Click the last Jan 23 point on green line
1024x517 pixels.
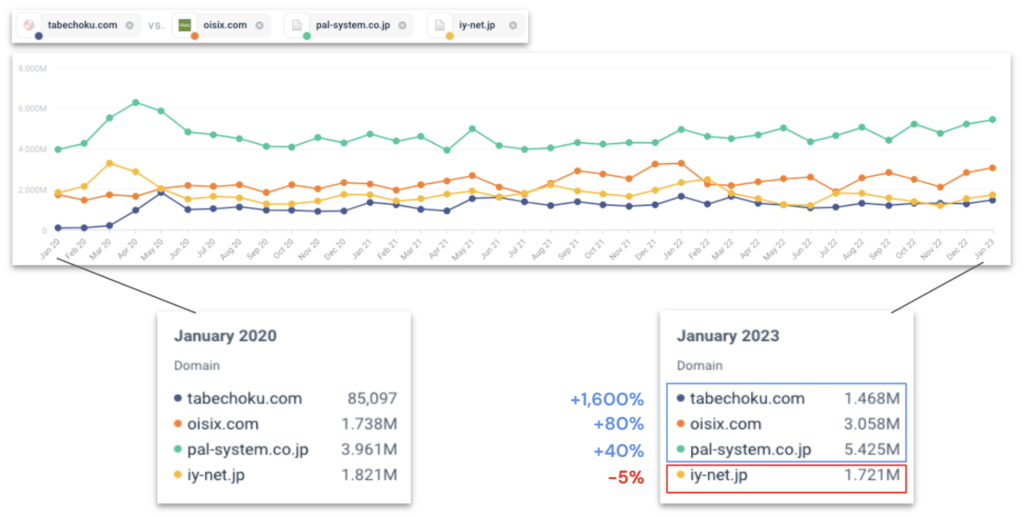(992, 120)
